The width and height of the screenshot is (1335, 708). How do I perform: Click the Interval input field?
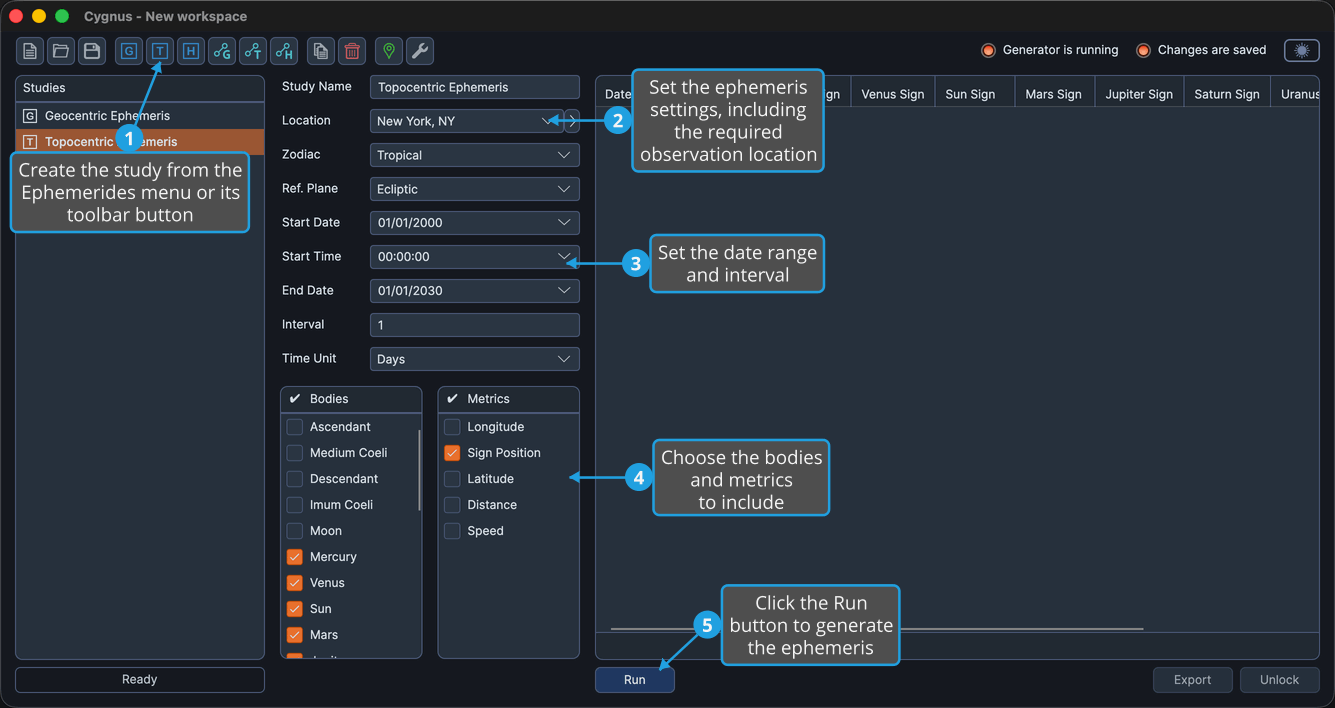tap(474, 325)
